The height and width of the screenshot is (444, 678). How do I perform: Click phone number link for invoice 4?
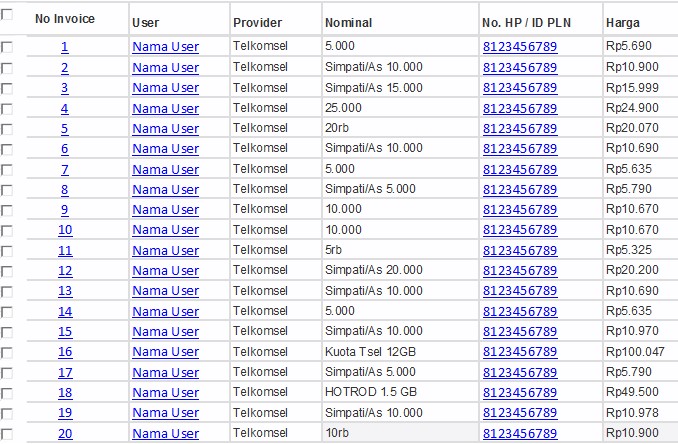(x=520, y=109)
